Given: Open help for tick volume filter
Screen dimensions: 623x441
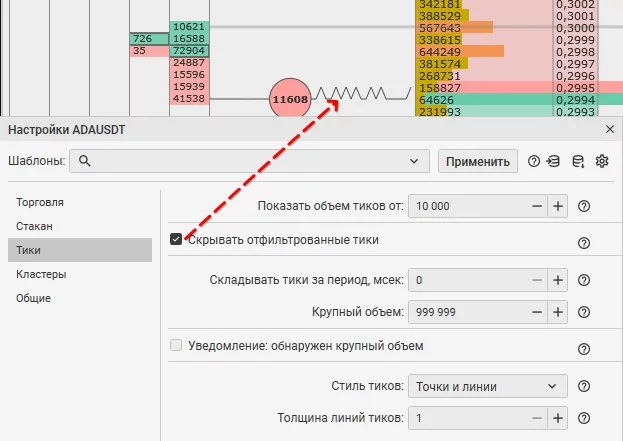Looking at the screenshot, I should click(x=584, y=206).
